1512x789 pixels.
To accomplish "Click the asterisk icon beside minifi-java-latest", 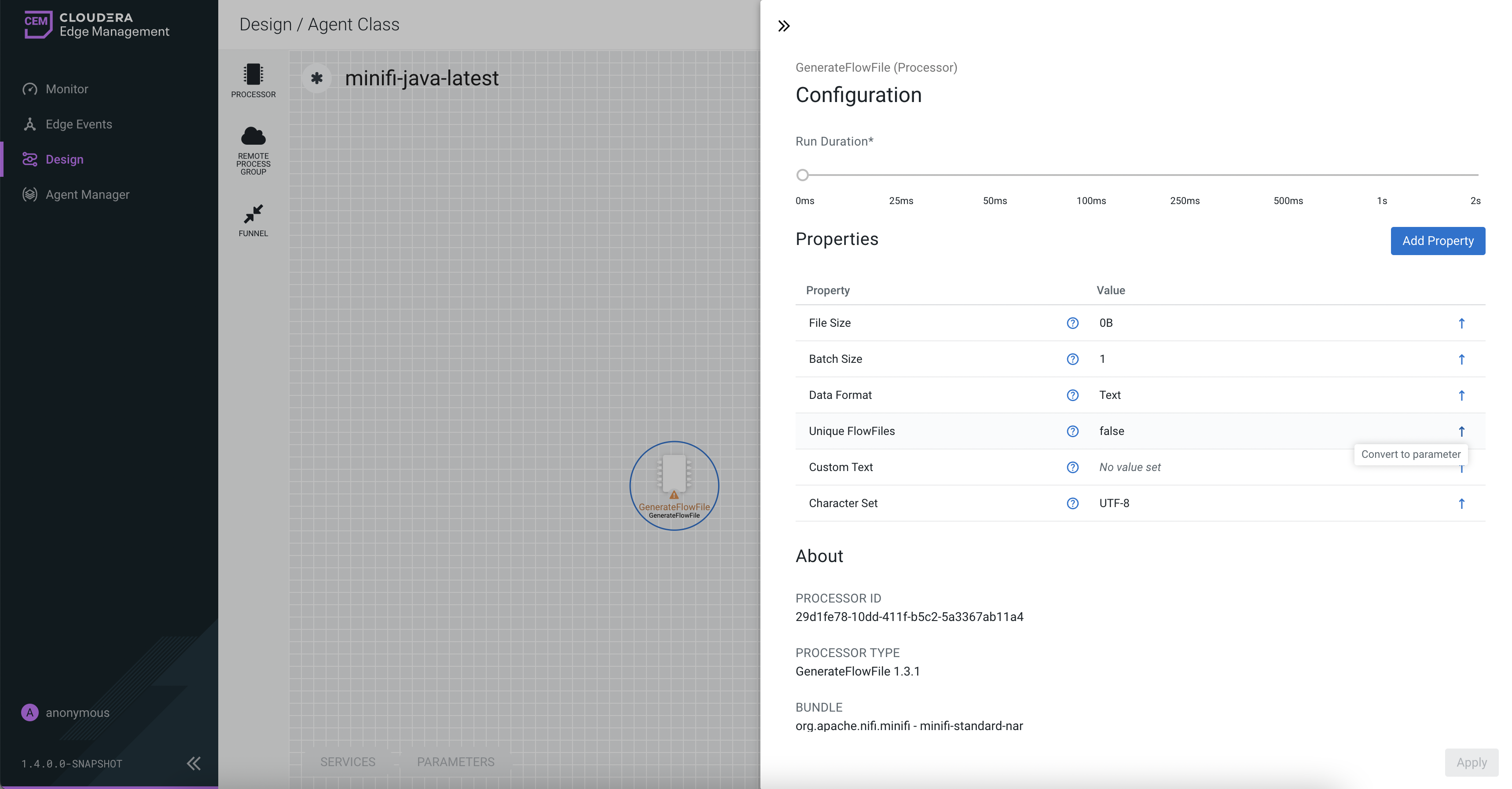I will pyautogui.click(x=317, y=78).
